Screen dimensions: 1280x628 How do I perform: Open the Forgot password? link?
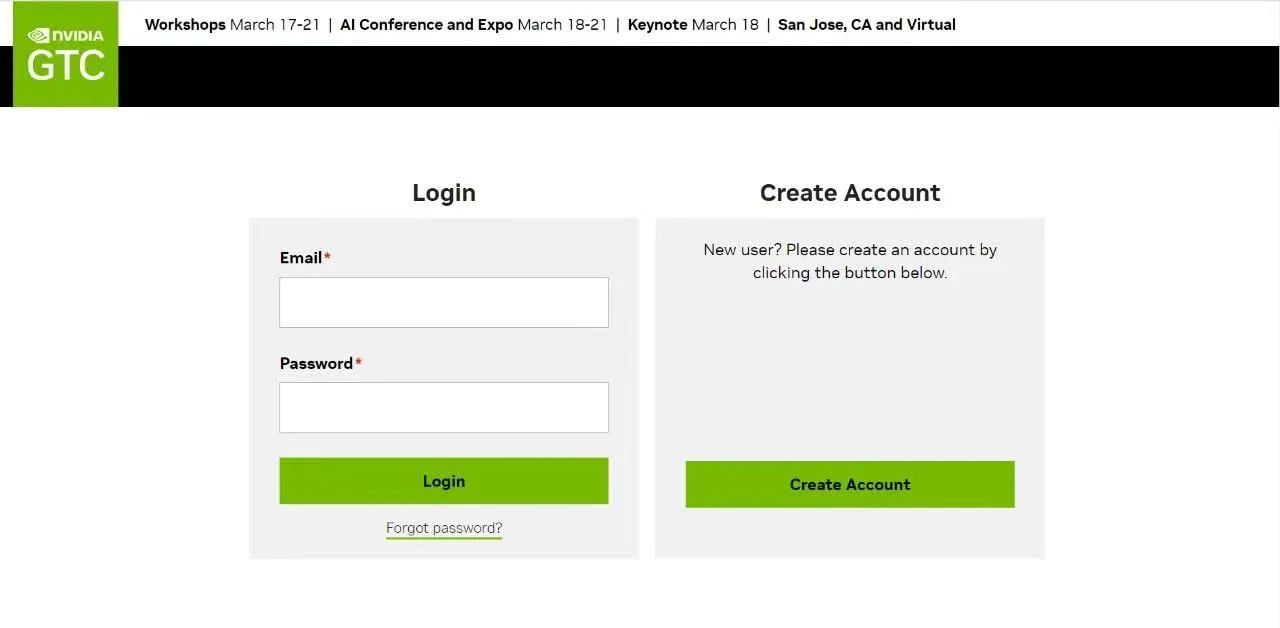(x=444, y=528)
